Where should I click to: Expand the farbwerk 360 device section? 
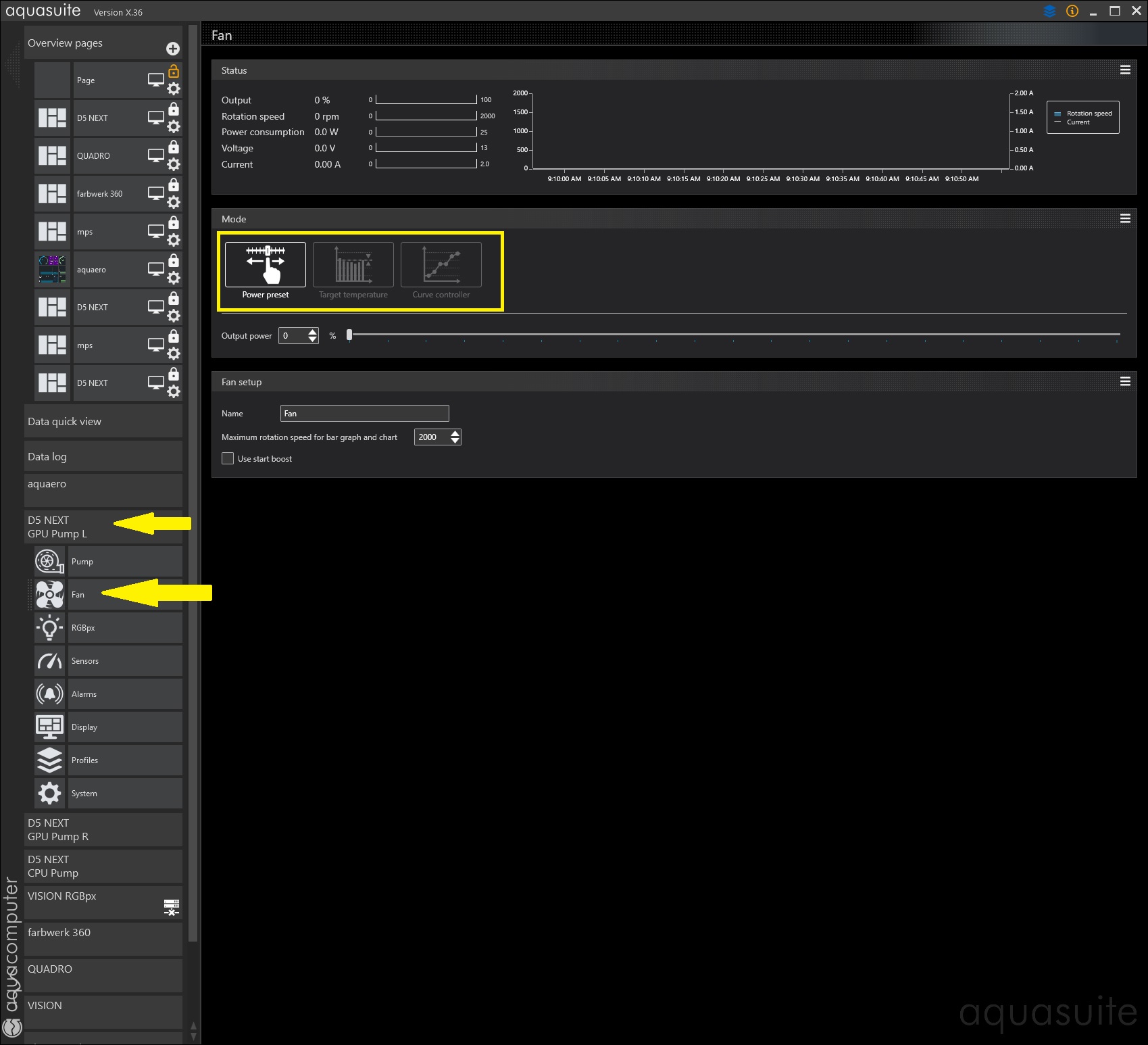click(x=103, y=940)
